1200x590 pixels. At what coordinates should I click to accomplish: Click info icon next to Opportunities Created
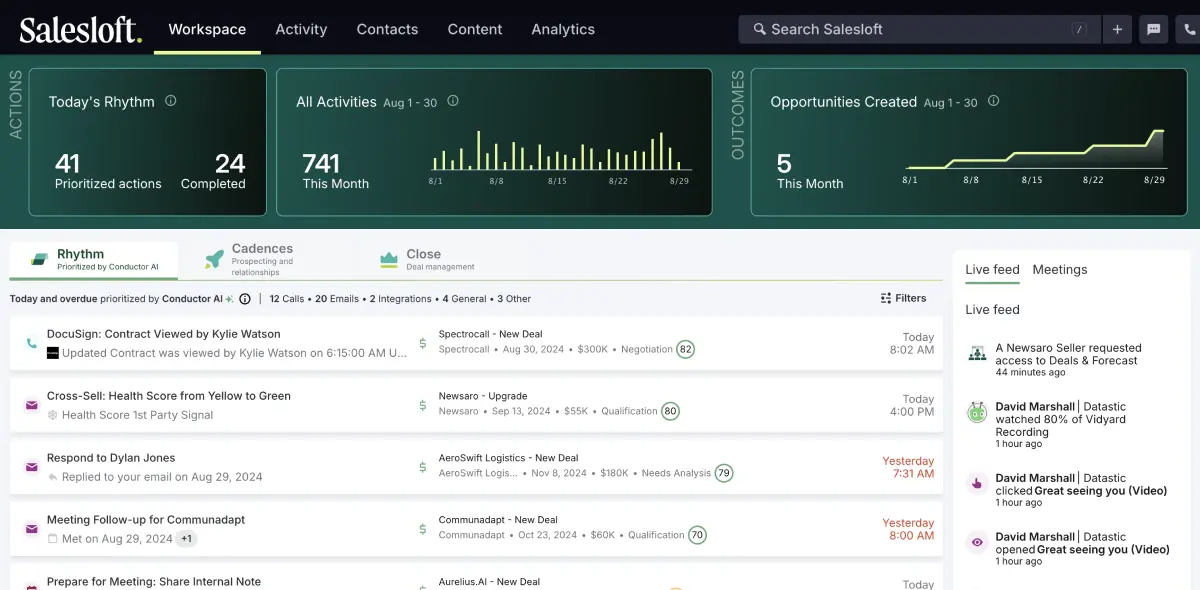tap(993, 101)
